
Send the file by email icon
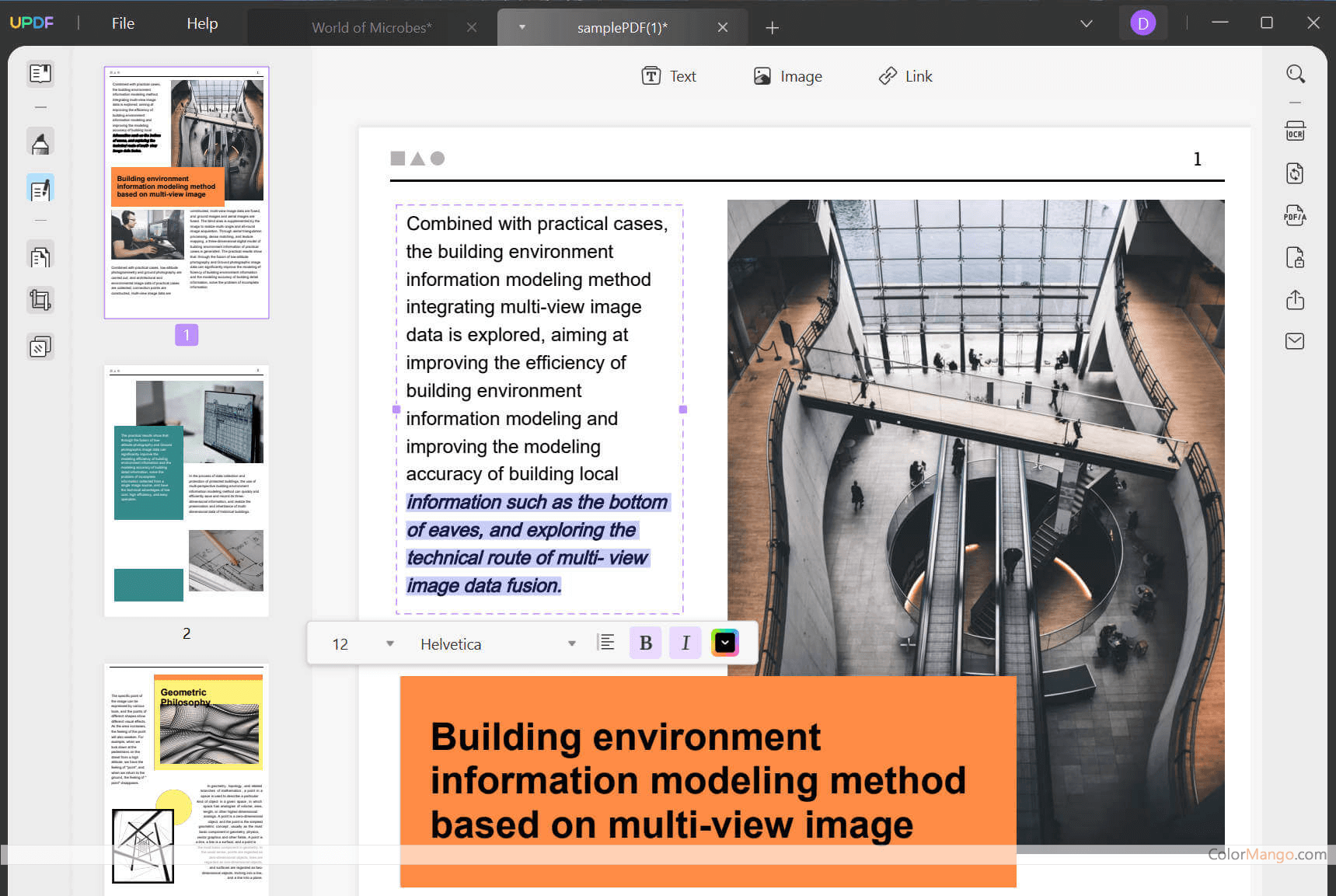(x=1295, y=341)
